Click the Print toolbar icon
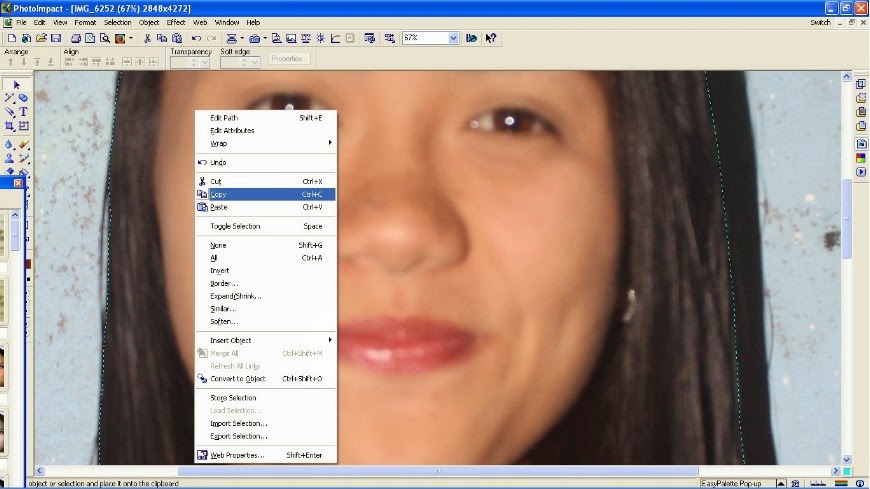 [75, 38]
